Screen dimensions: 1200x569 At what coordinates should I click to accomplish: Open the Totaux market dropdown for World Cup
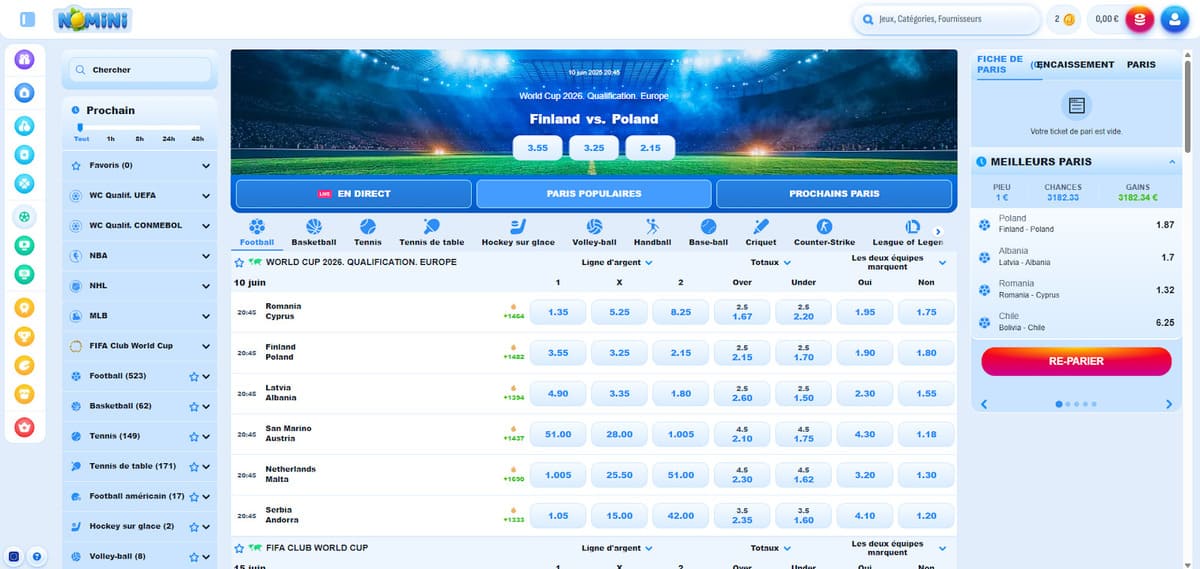pyautogui.click(x=771, y=263)
